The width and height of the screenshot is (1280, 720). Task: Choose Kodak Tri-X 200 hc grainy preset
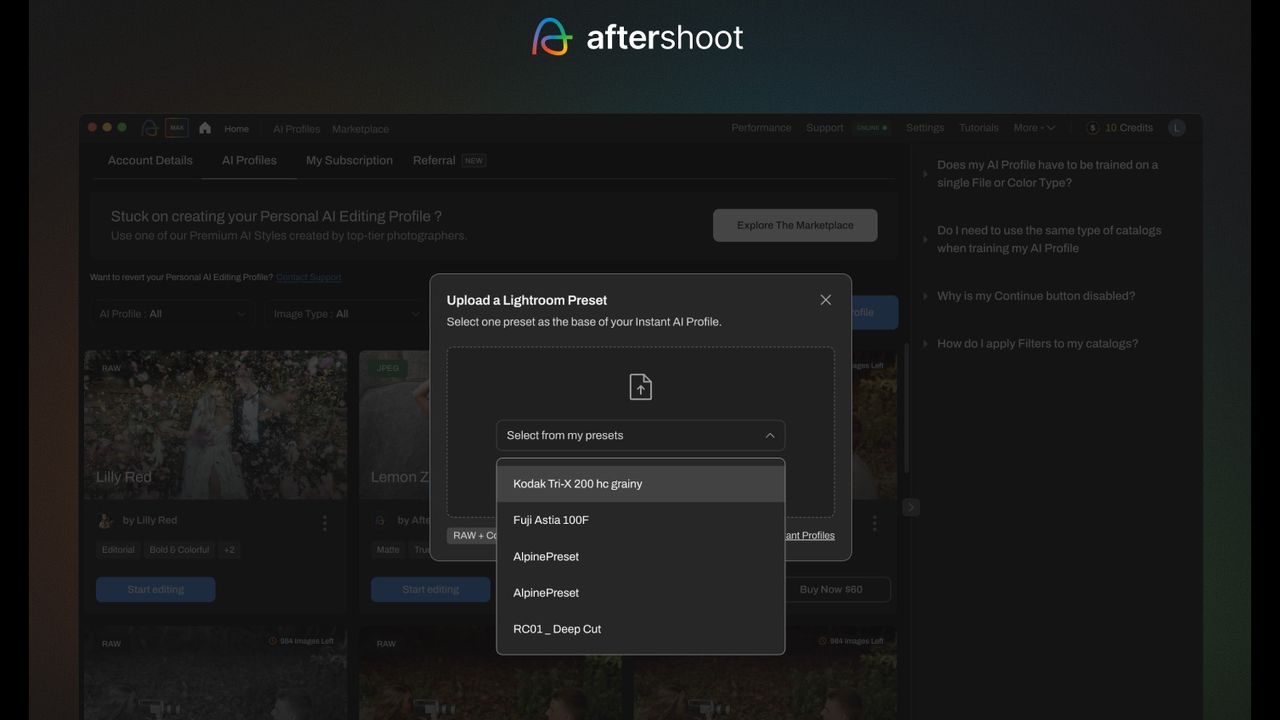[640, 484]
